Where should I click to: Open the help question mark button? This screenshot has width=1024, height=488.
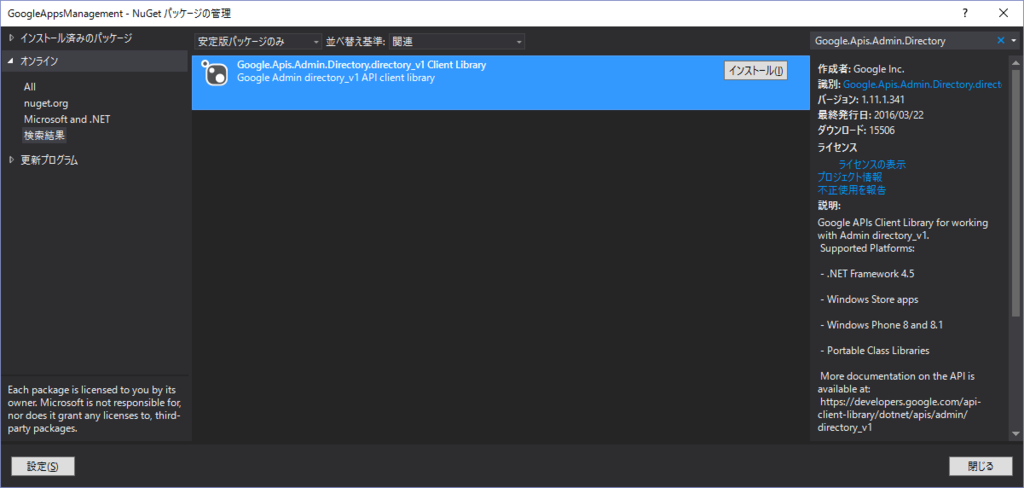(965, 12)
